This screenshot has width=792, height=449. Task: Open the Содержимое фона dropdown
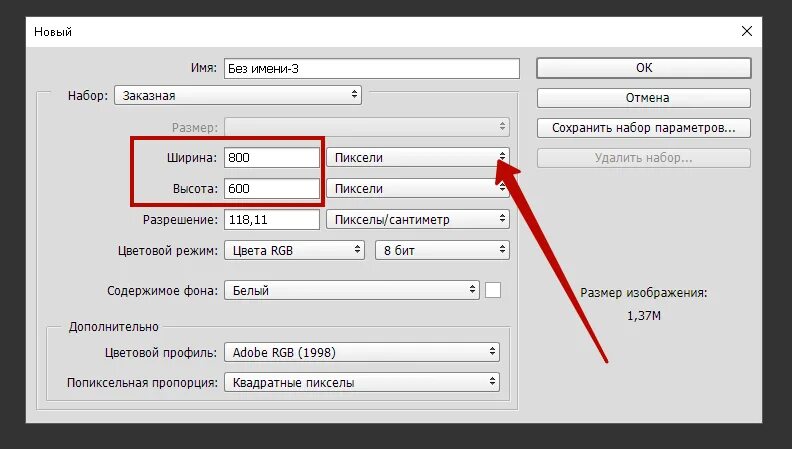pyautogui.click(x=352, y=290)
